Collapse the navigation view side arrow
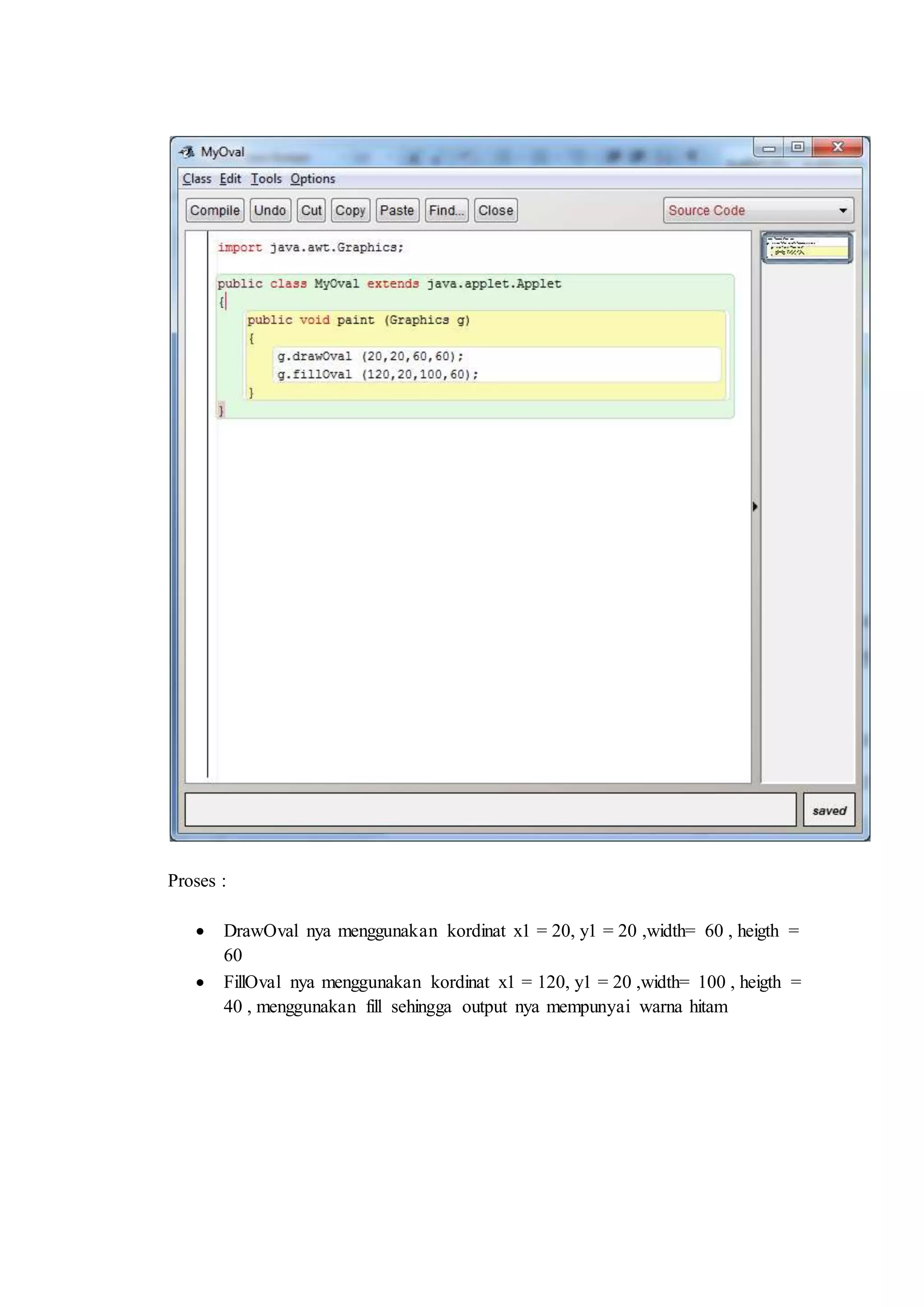Image resolution: width=924 pixels, height=1307 pixels. point(755,506)
